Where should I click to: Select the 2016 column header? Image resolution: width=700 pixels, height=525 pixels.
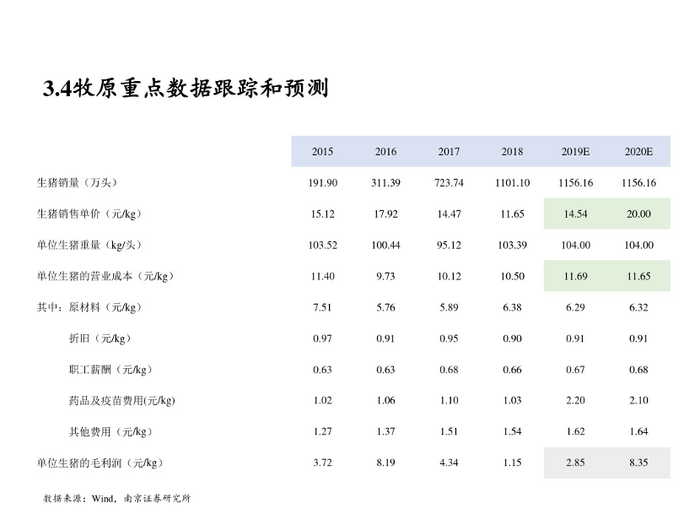point(386,152)
